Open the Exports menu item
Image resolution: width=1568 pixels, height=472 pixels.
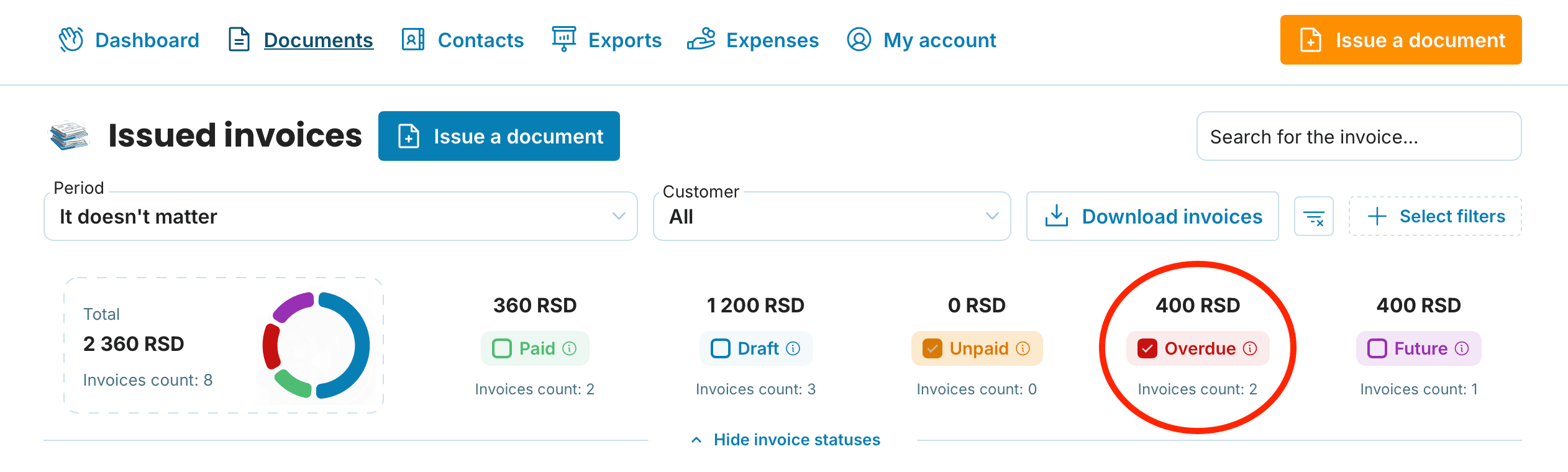(x=607, y=40)
